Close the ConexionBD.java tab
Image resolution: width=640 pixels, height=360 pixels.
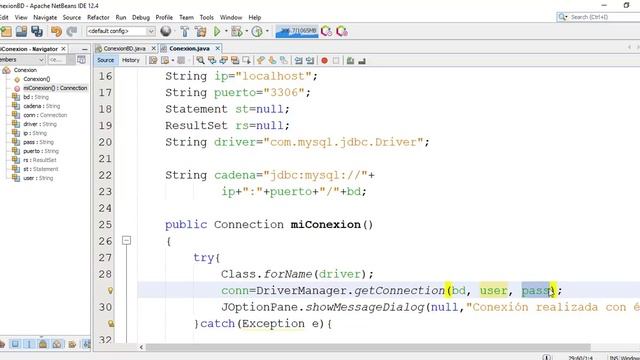tap(153, 49)
